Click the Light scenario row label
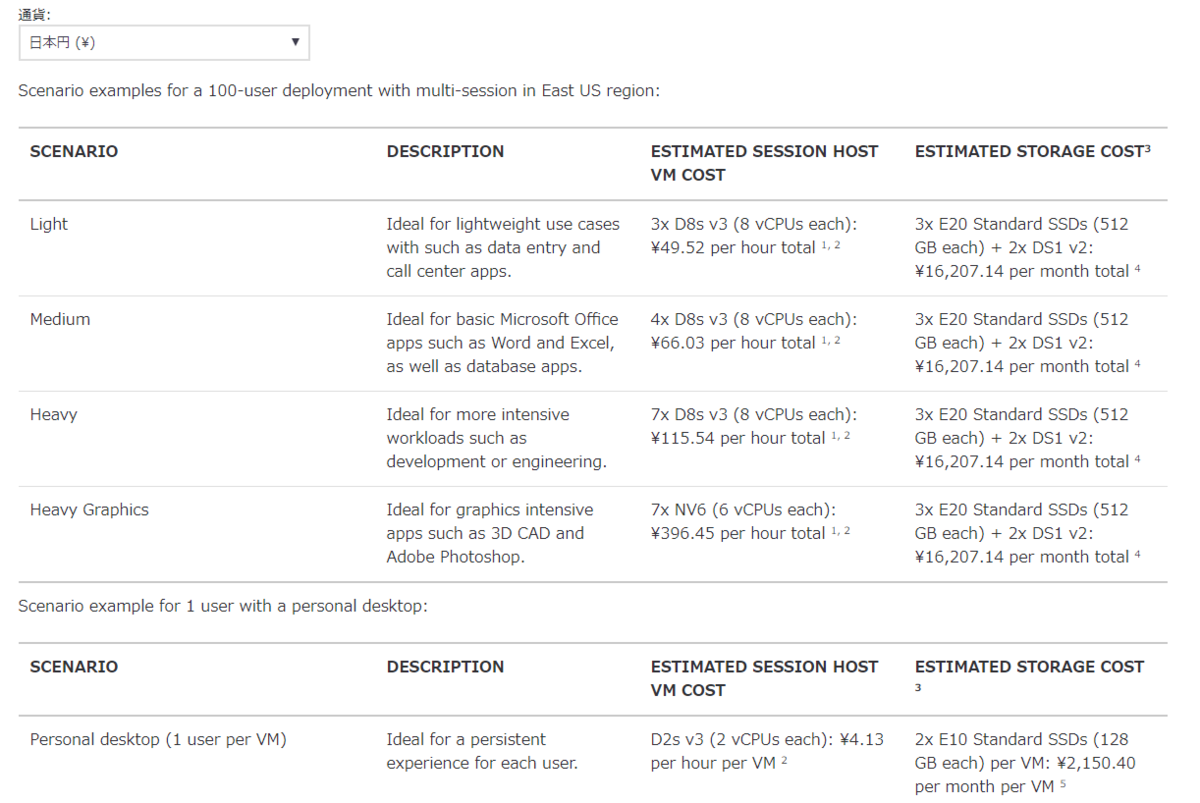The width and height of the screenshot is (1200, 803). 49,224
